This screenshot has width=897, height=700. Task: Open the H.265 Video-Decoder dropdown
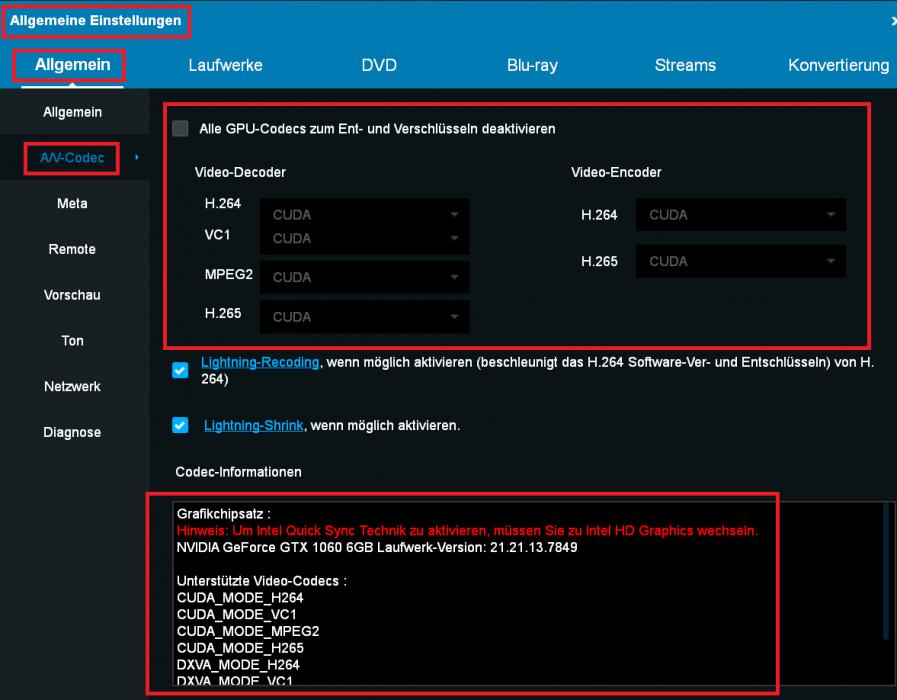[x=364, y=317]
